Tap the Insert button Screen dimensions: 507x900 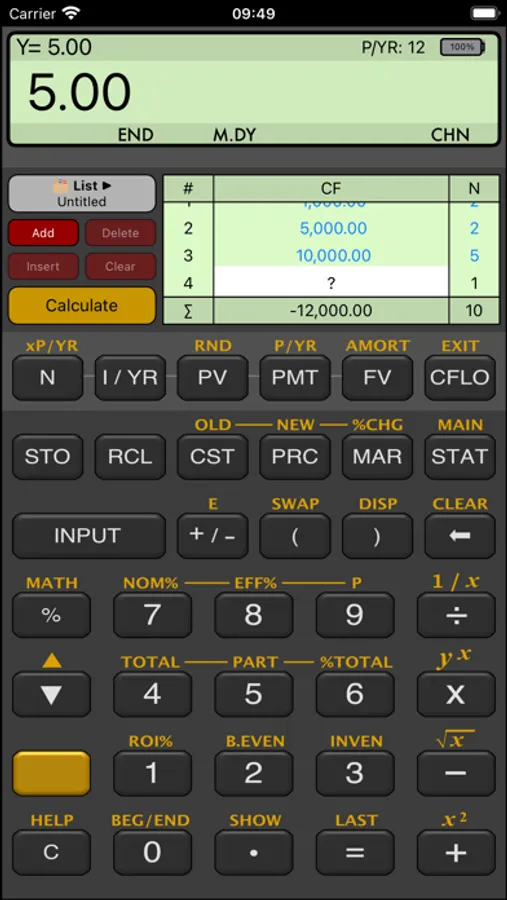pyautogui.click(x=43, y=266)
